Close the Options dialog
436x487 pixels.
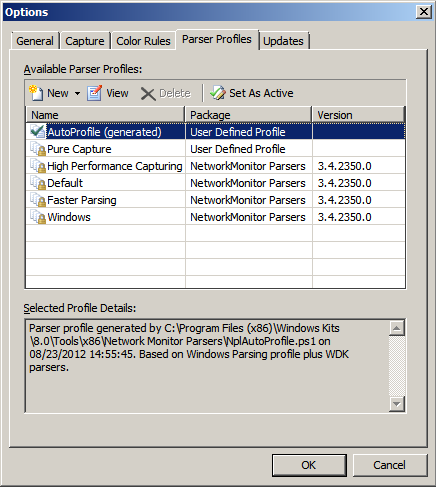424,12
